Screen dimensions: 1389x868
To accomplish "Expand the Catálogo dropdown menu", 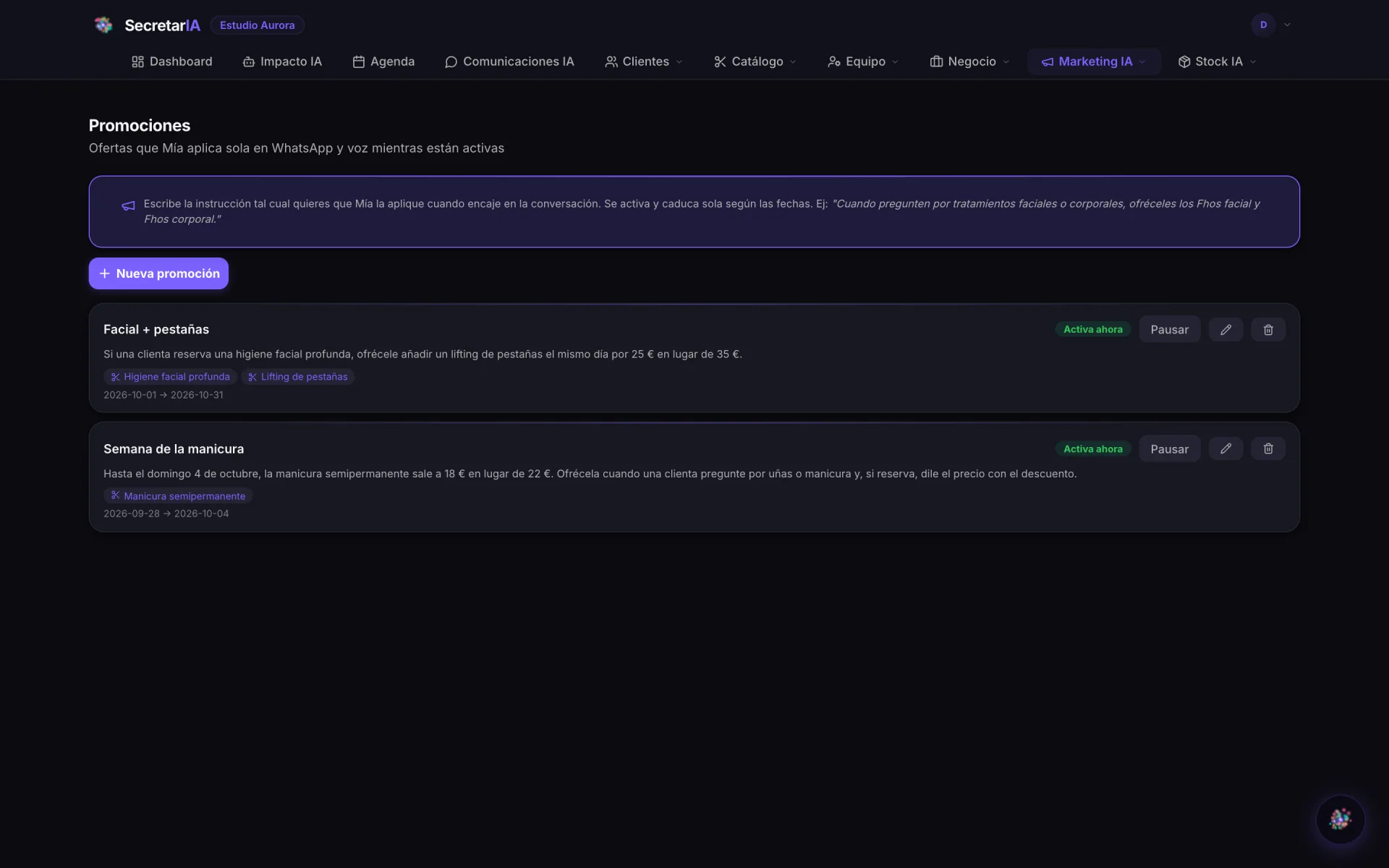I will (755, 61).
